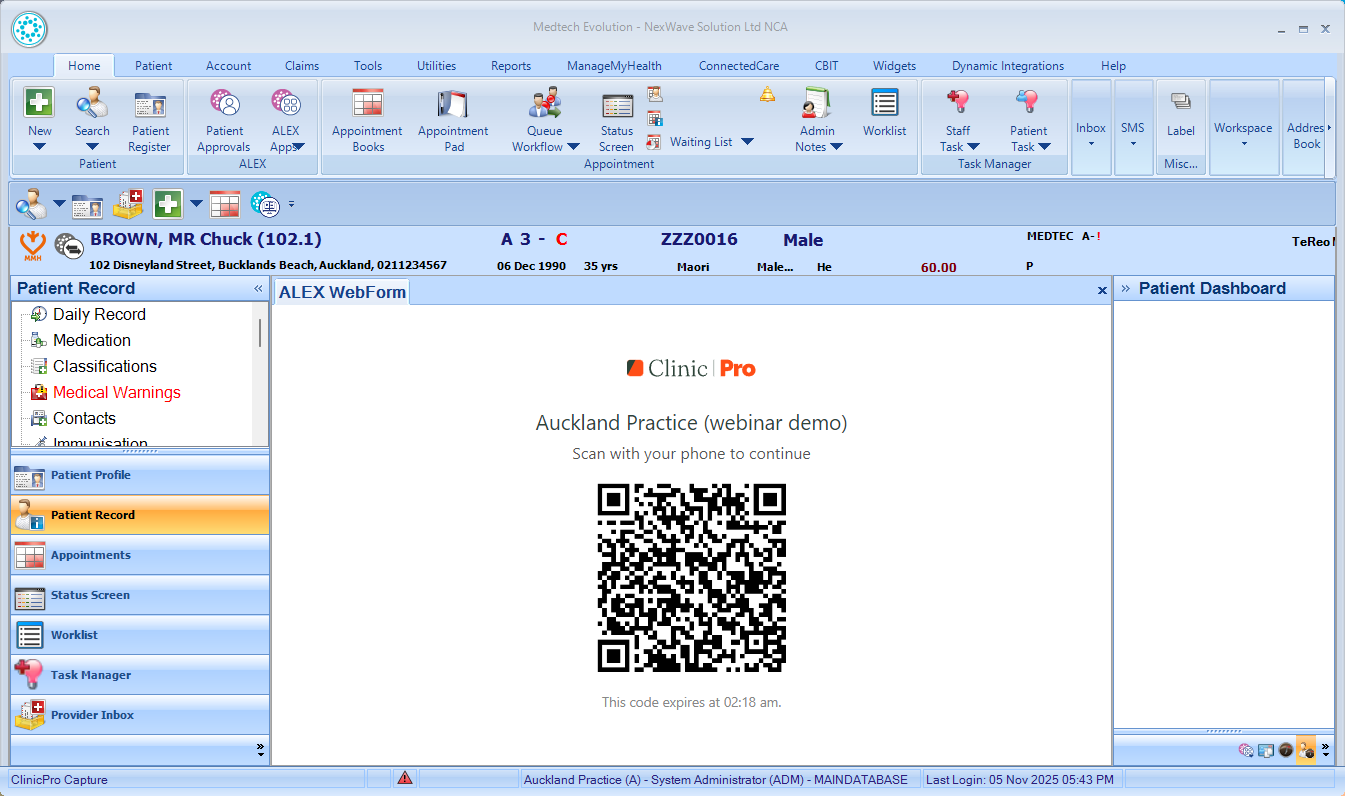Click the yellow bell icon in ribbon
This screenshot has height=796, width=1345.
[767, 94]
